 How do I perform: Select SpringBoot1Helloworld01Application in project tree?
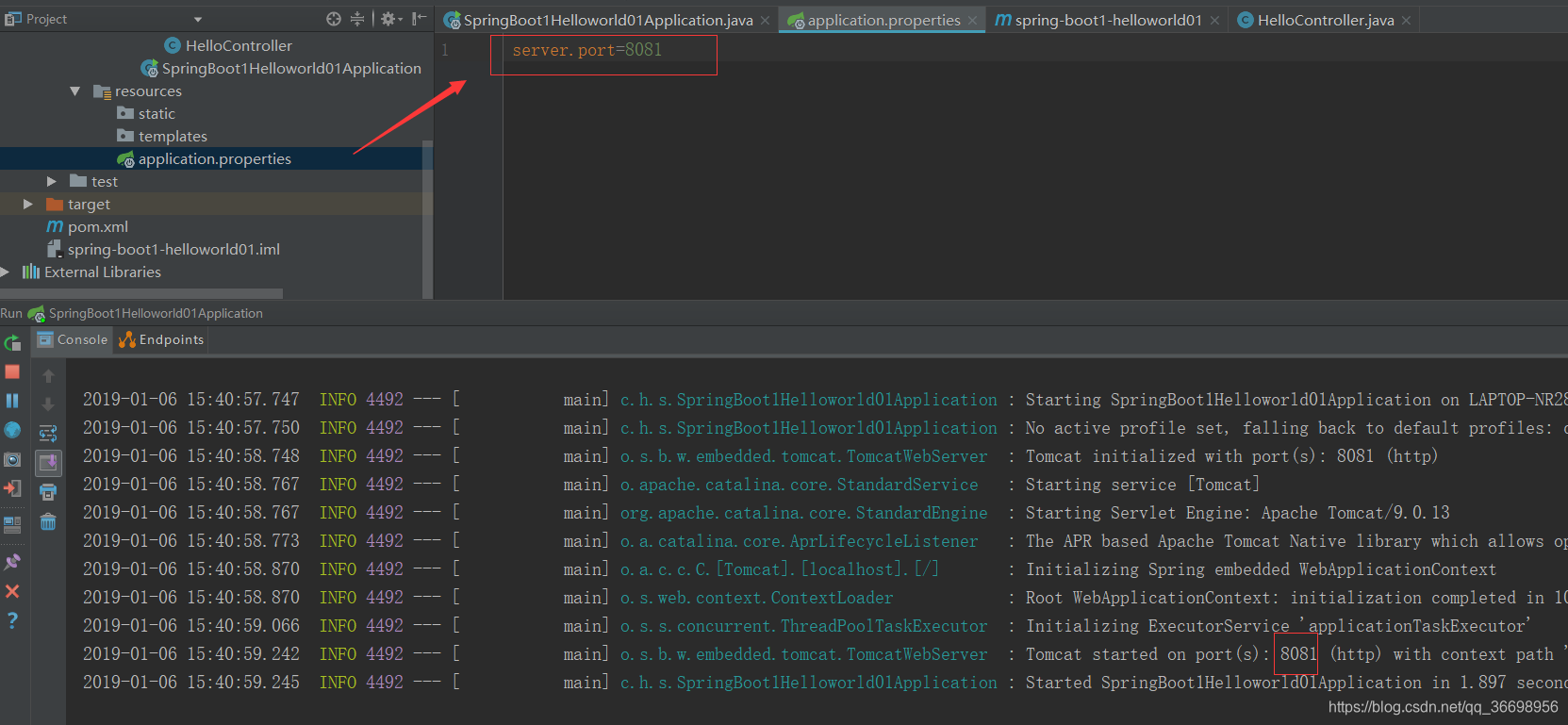pyautogui.click(x=281, y=68)
